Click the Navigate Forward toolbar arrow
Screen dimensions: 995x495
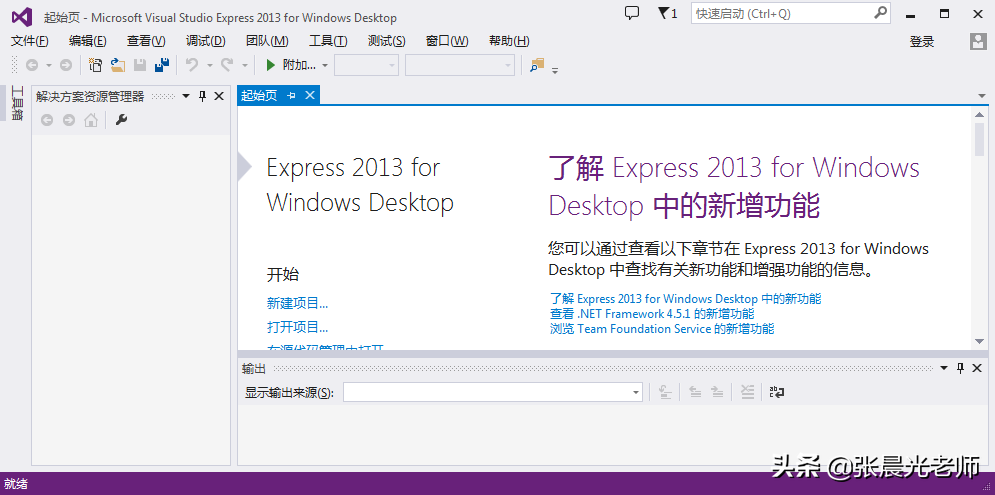65,65
